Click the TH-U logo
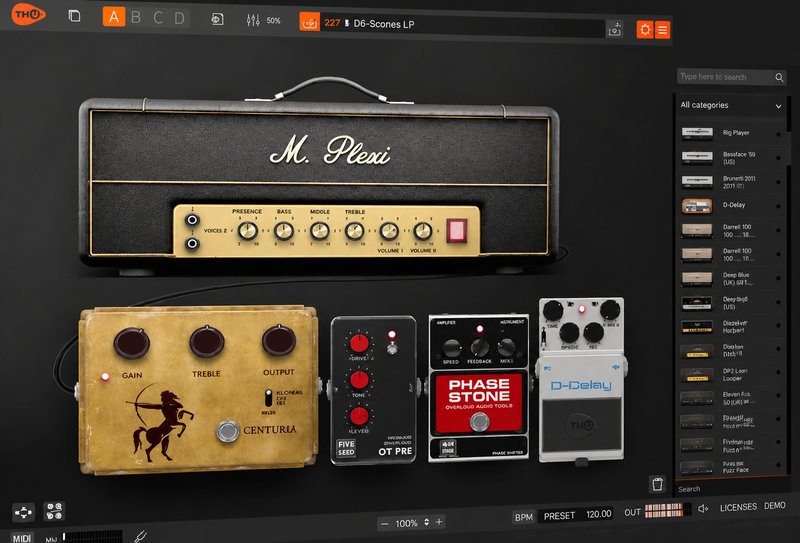Viewport: 800px width, 543px height. click(29, 14)
